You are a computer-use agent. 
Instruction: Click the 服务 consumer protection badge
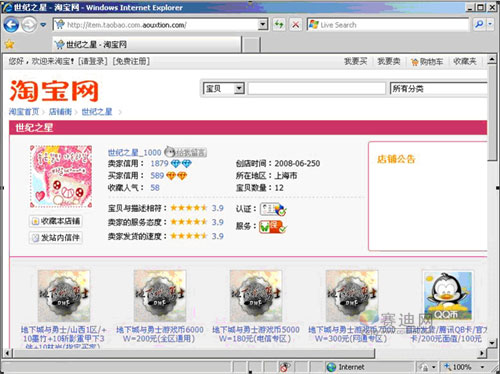(x=273, y=227)
